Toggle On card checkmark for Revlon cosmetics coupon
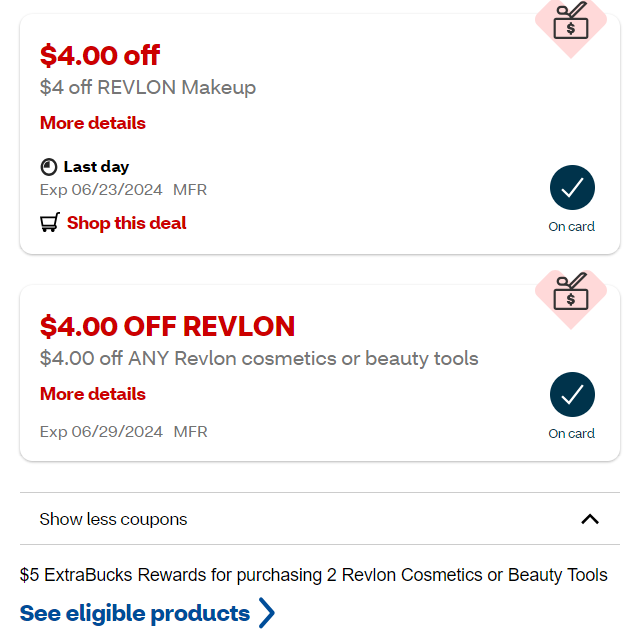Viewport: 643px width, 635px height. (x=572, y=395)
